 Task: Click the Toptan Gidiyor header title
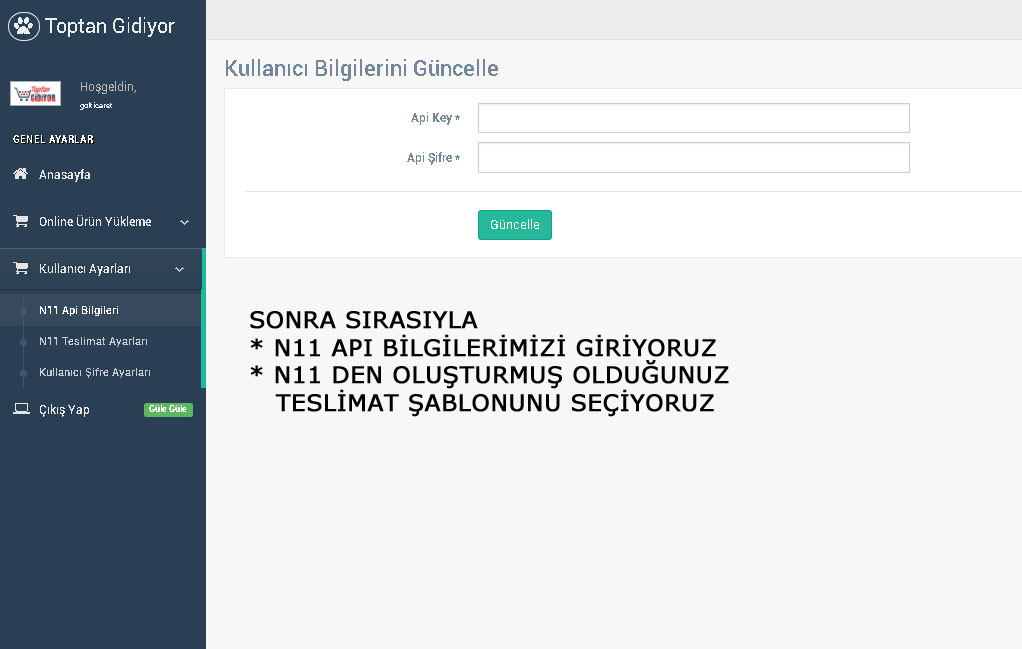[110, 26]
